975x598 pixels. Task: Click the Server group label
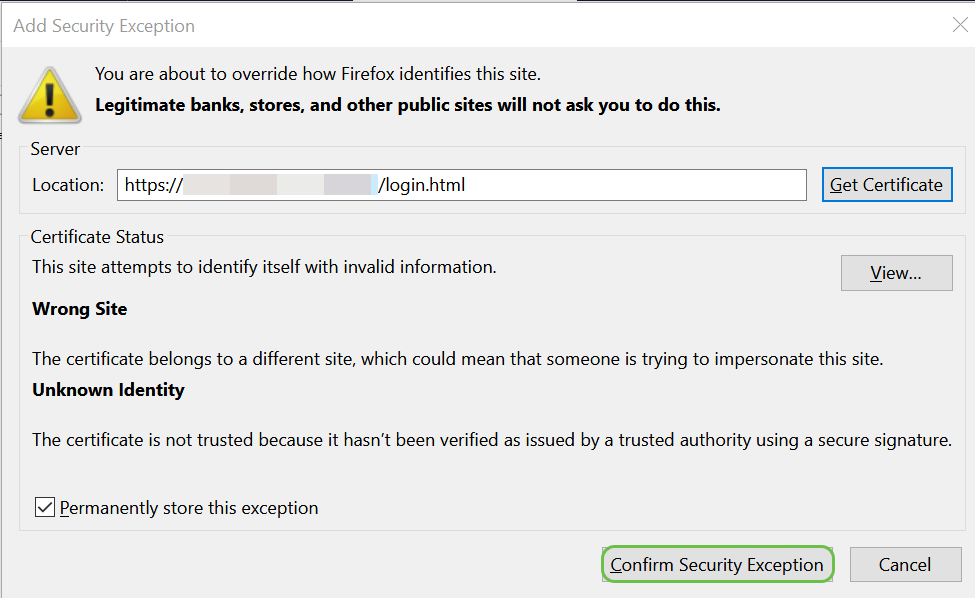pos(55,149)
